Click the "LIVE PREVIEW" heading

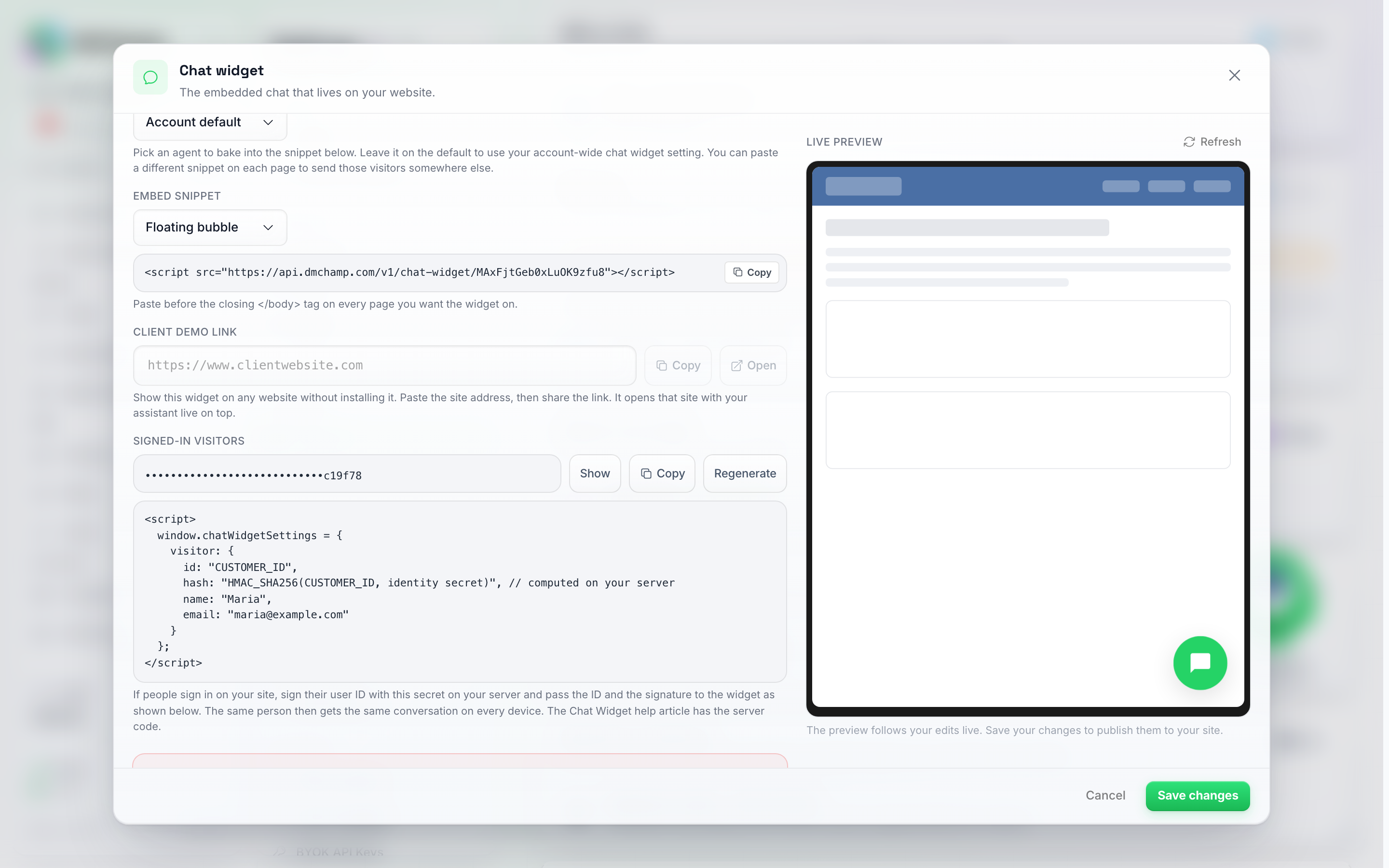844,142
